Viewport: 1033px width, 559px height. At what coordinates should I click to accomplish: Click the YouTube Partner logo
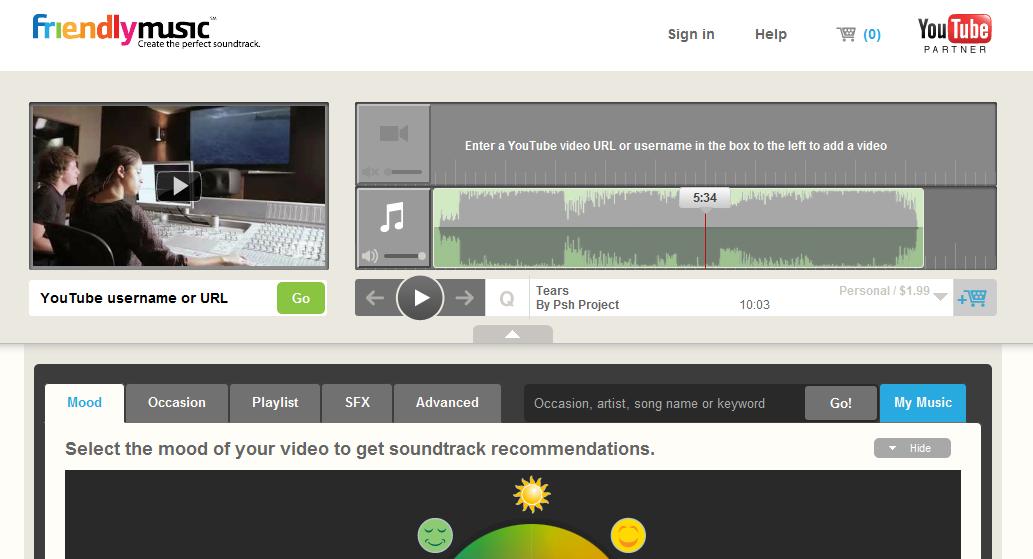(955, 34)
